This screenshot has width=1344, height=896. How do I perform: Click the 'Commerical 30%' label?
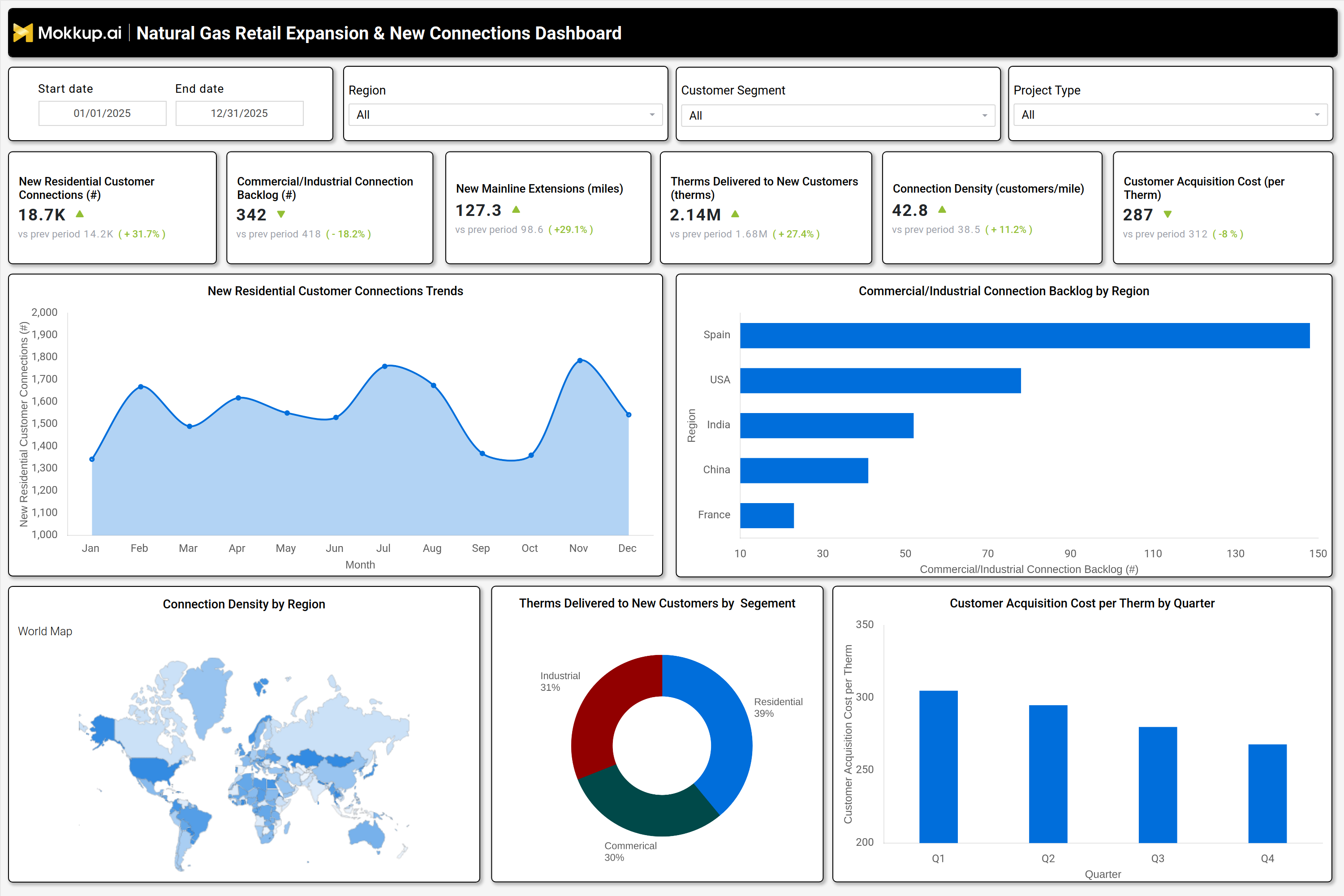[x=630, y=852]
